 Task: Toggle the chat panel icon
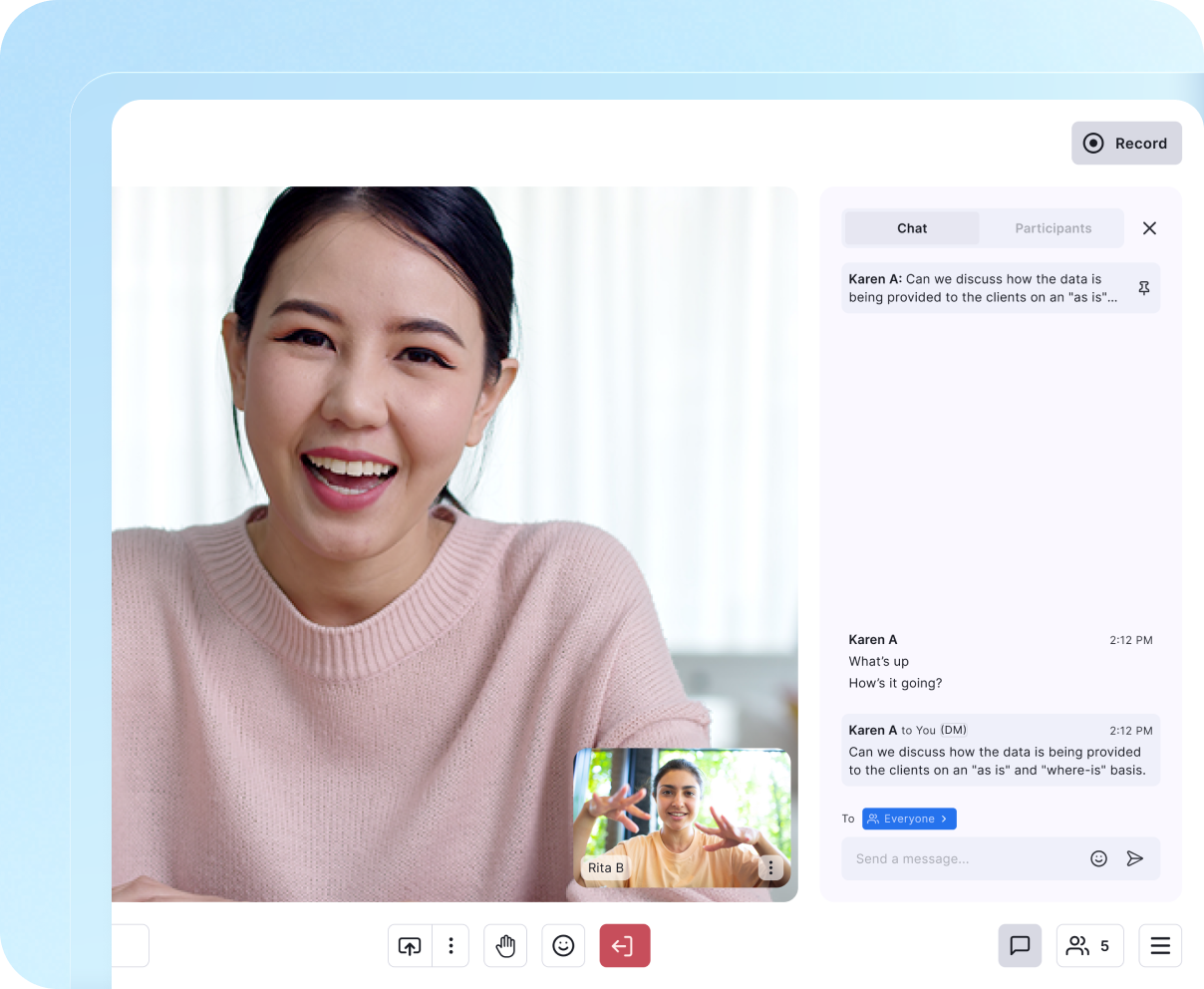[1020, 946]
